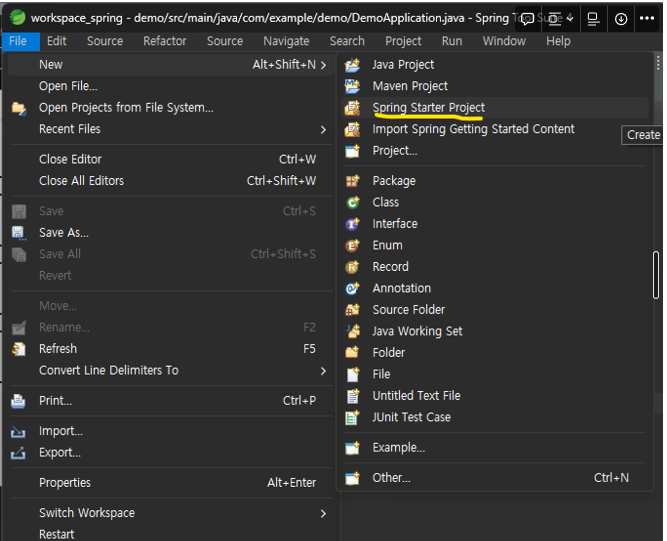Open the Help menu

(x=558, y=41)
